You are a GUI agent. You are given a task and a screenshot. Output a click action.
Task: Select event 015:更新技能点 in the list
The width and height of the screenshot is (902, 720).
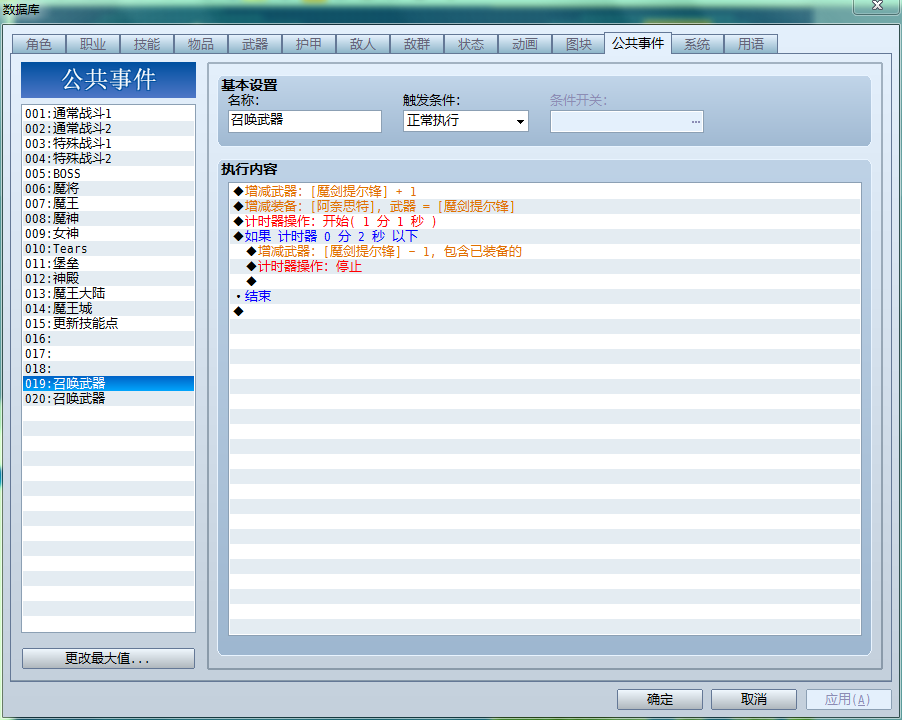pos(108,323)
